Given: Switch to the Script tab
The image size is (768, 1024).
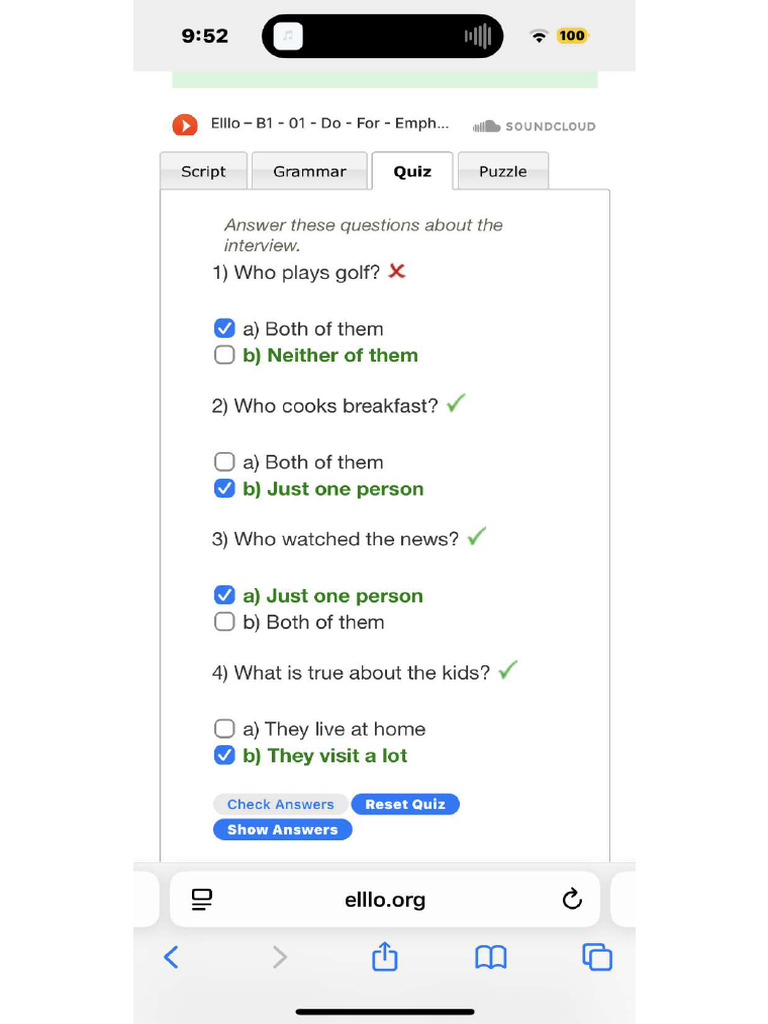Looking at the screenshot, I should (x=203, y=171).
